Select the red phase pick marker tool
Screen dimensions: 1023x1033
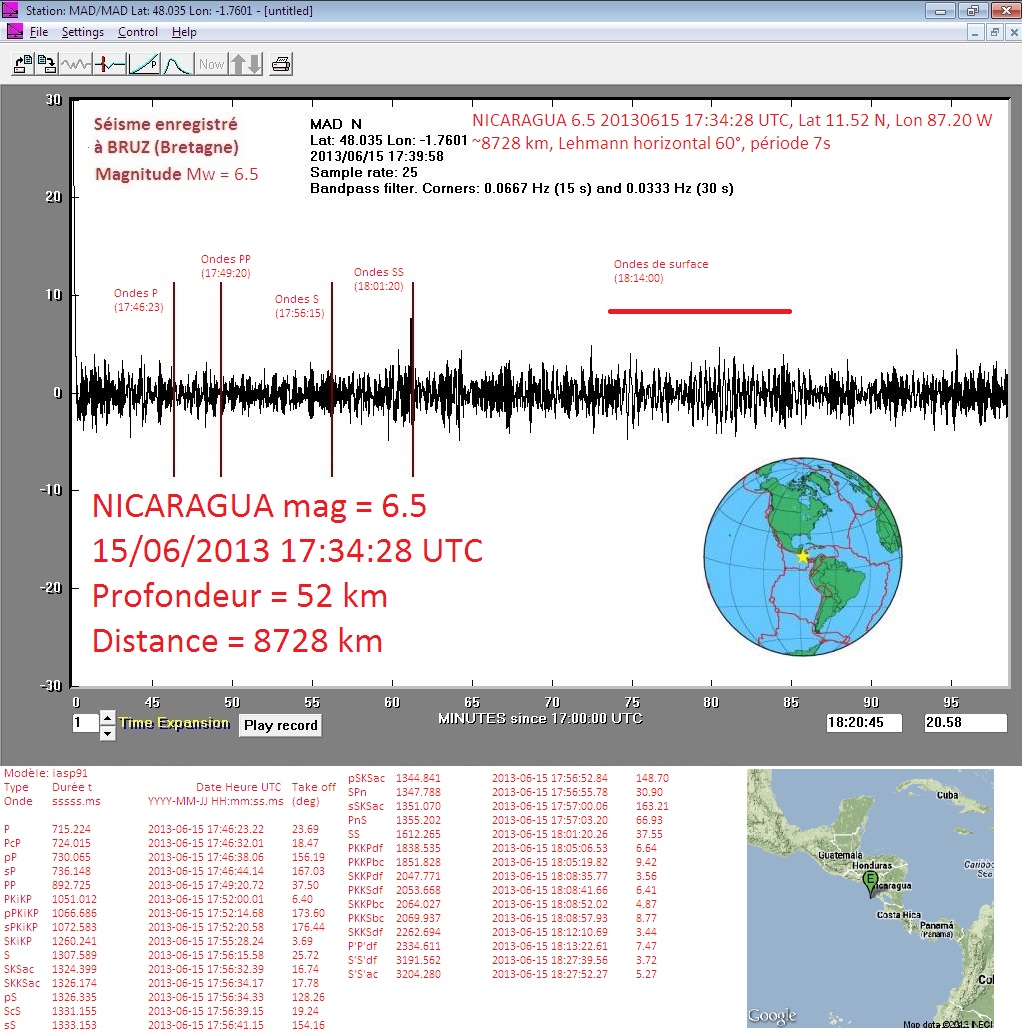tap(110, 64)
